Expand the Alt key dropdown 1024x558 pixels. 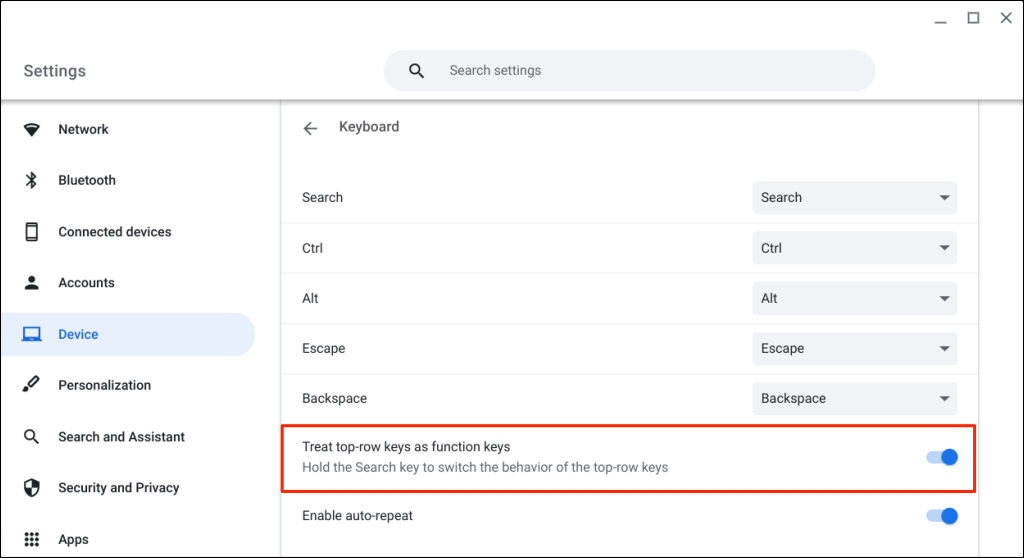pyautogui.click(x=854, y=298)
